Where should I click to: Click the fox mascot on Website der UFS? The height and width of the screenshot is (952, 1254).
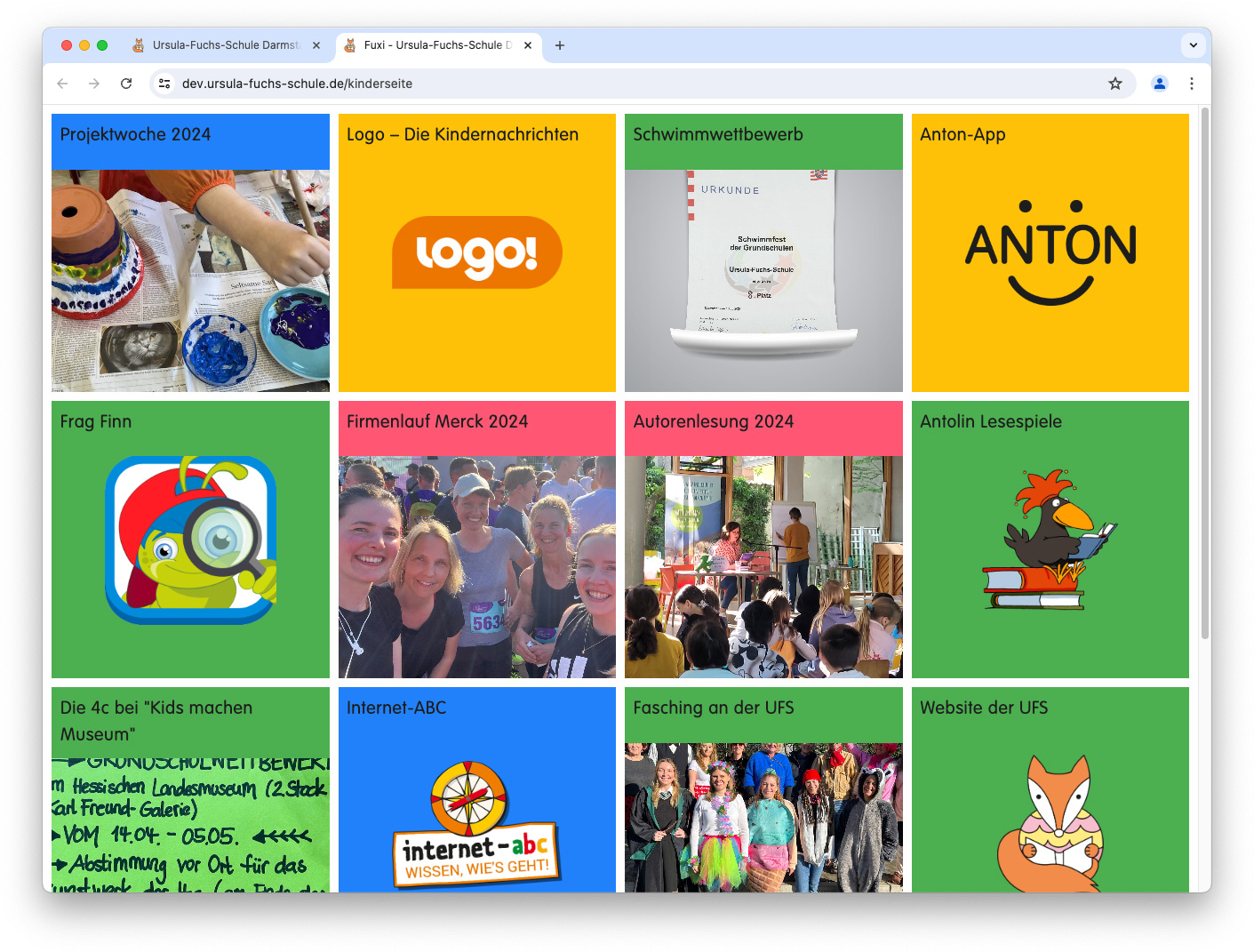pos(1050,823)
